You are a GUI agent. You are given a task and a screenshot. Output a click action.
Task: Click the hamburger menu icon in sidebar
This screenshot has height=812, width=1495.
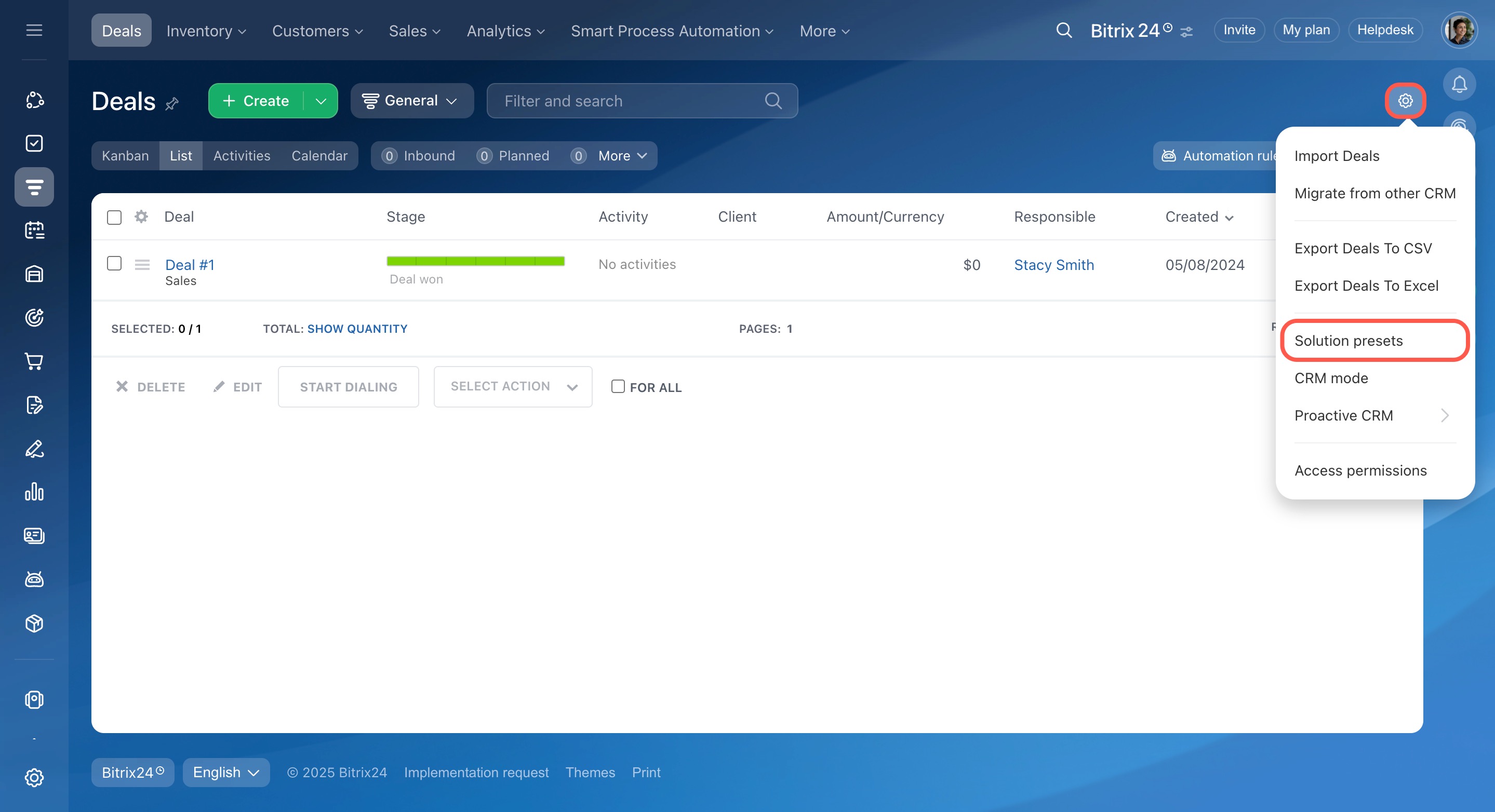pyautogui.click(x=34, y=30)
